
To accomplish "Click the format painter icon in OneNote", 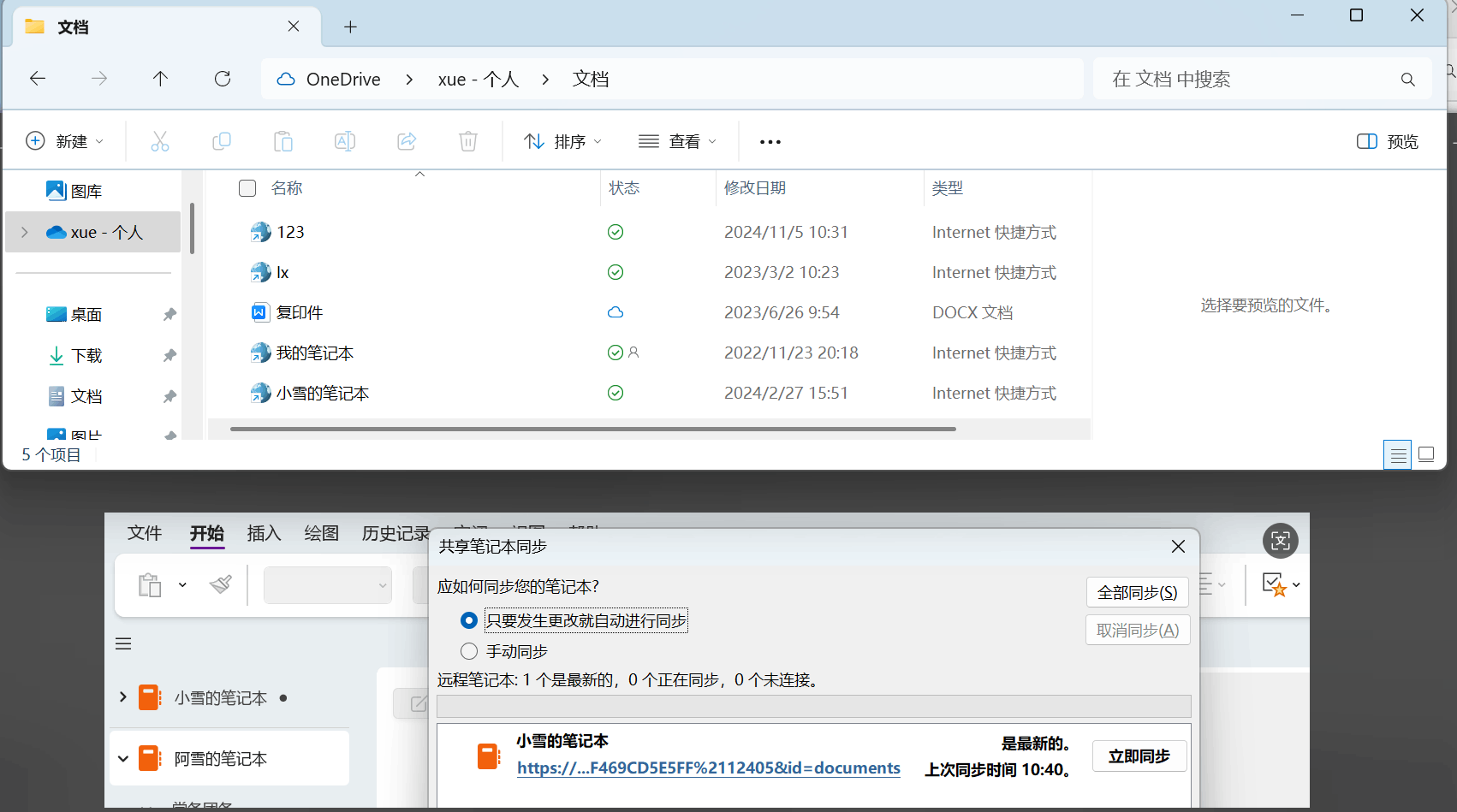I will pyautogui.click(x=221, y=584).
